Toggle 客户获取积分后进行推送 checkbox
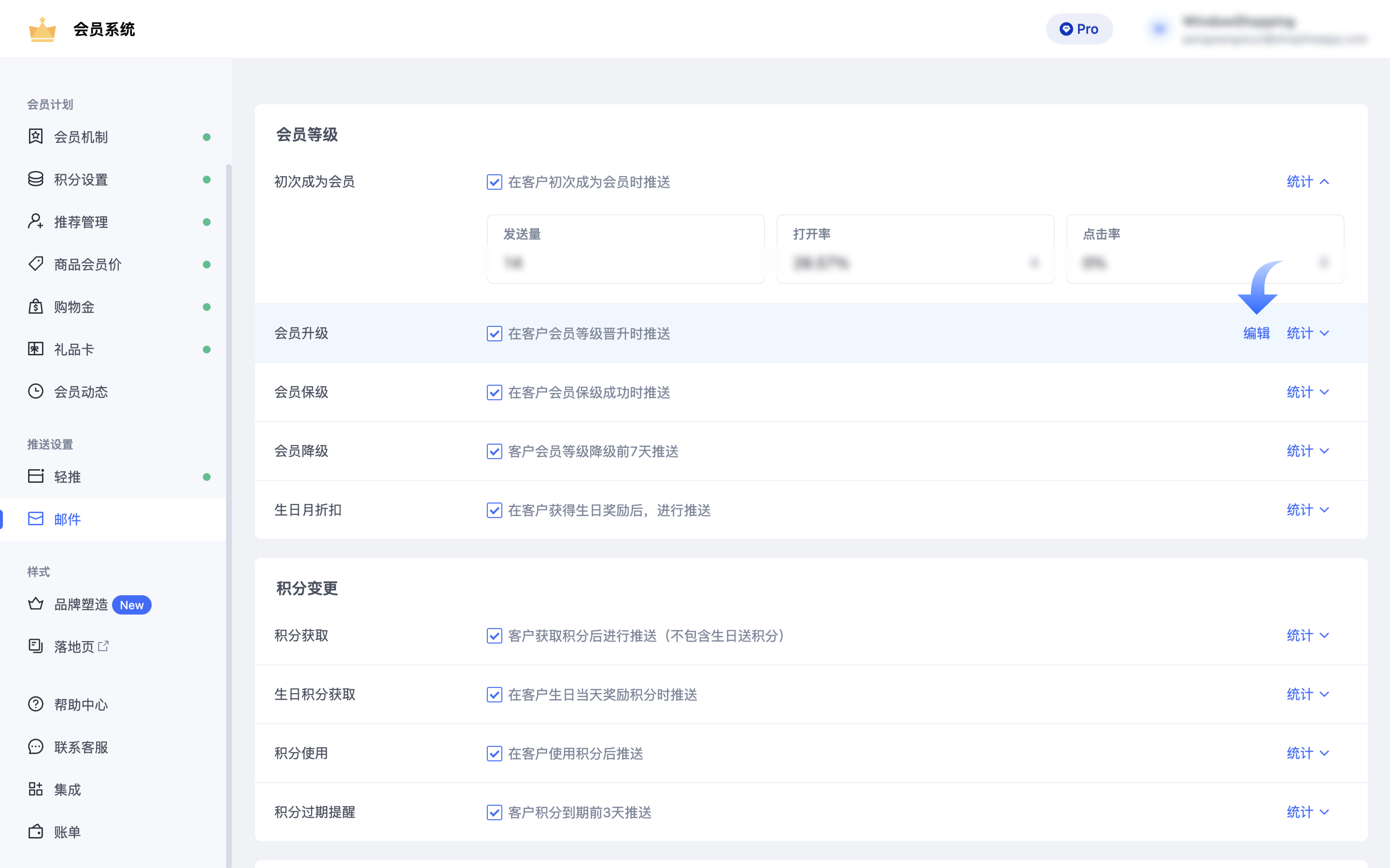Image resolution: width=1390 pixels, height=868 pixels. [x=494, y=636]
